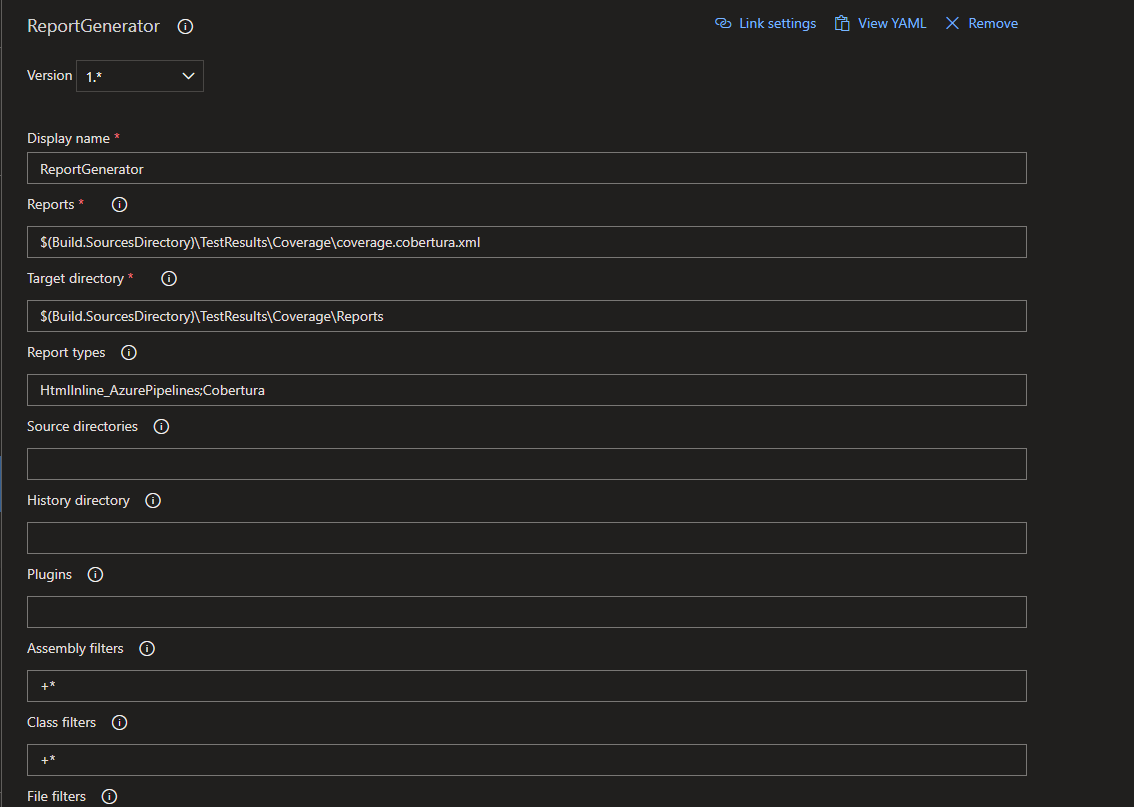Open info icon next to Source directories

pos(161,426)
